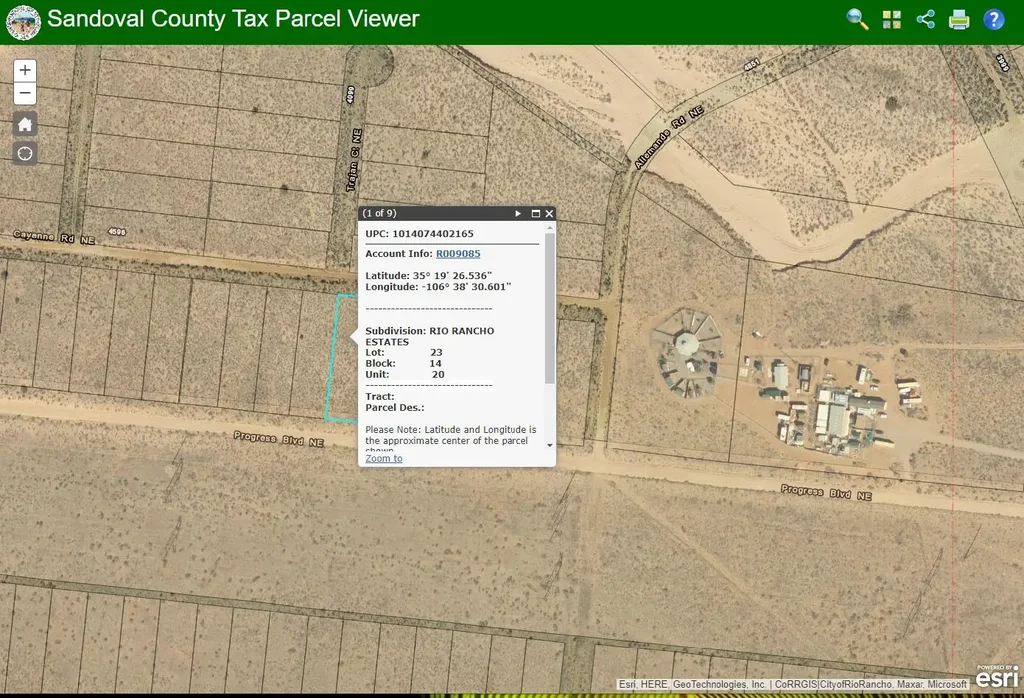Open the help question mark
The width and height of the screenshot is (1024, 698).
coord(993,19)
